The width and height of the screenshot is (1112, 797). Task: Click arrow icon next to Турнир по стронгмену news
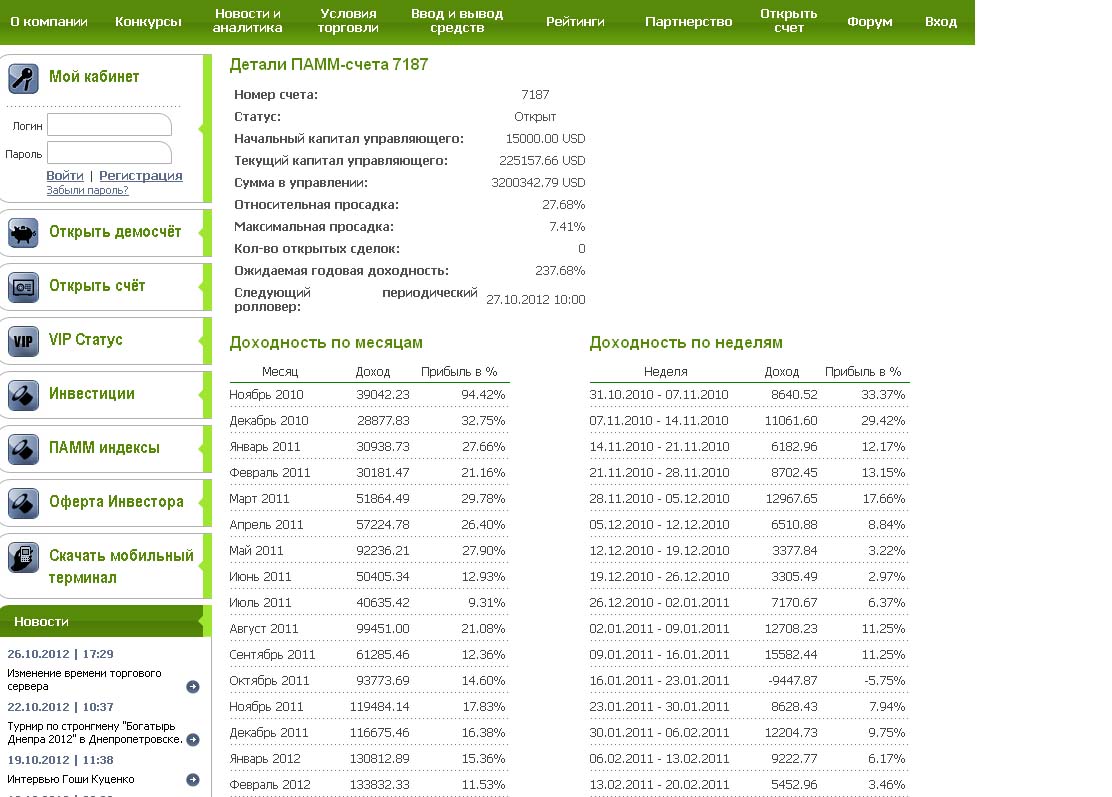192,740
